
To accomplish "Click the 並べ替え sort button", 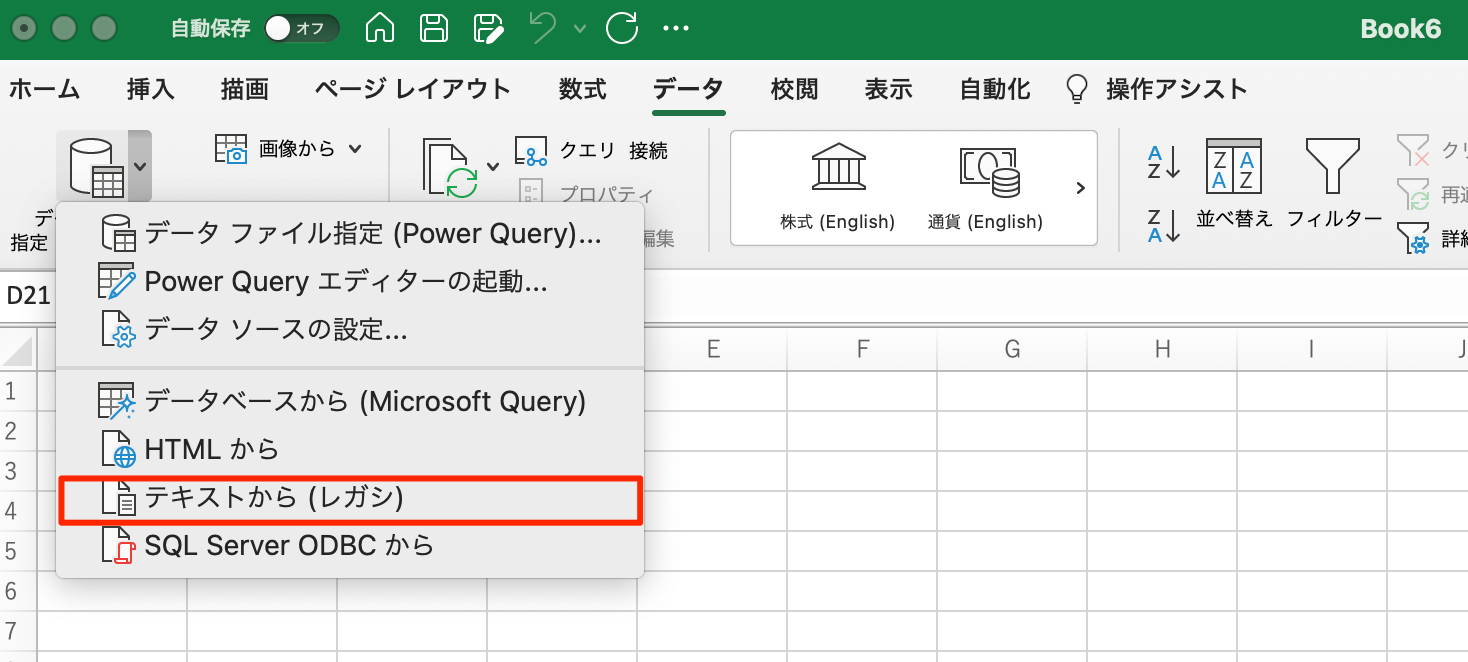I will (1234, 183).
